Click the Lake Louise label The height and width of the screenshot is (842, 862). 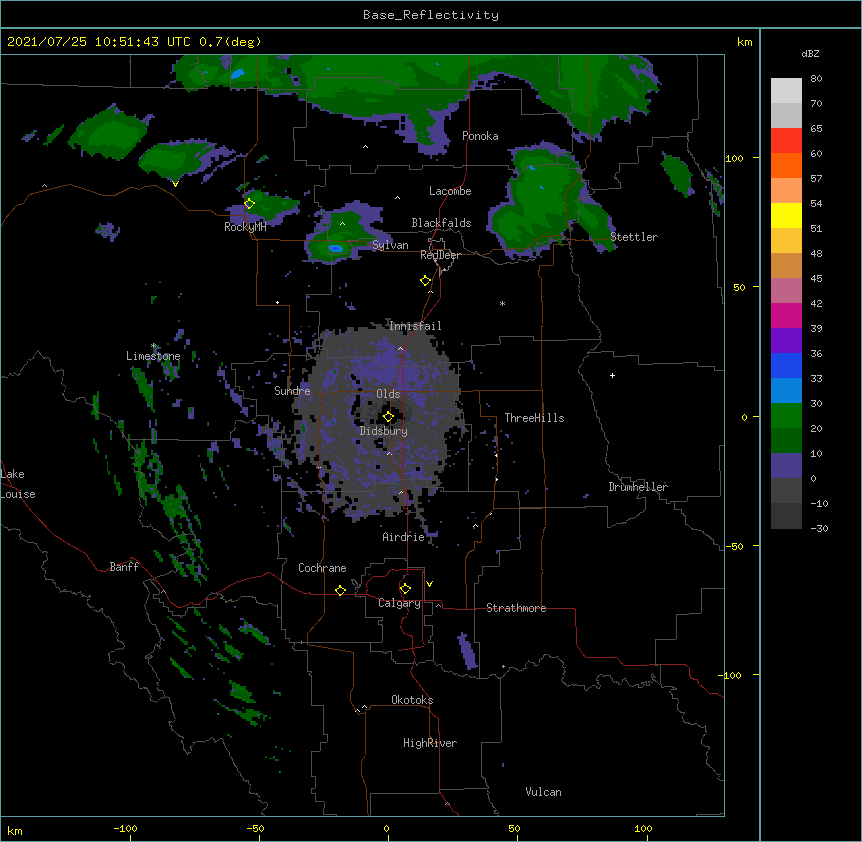click(x=18, y=484)
